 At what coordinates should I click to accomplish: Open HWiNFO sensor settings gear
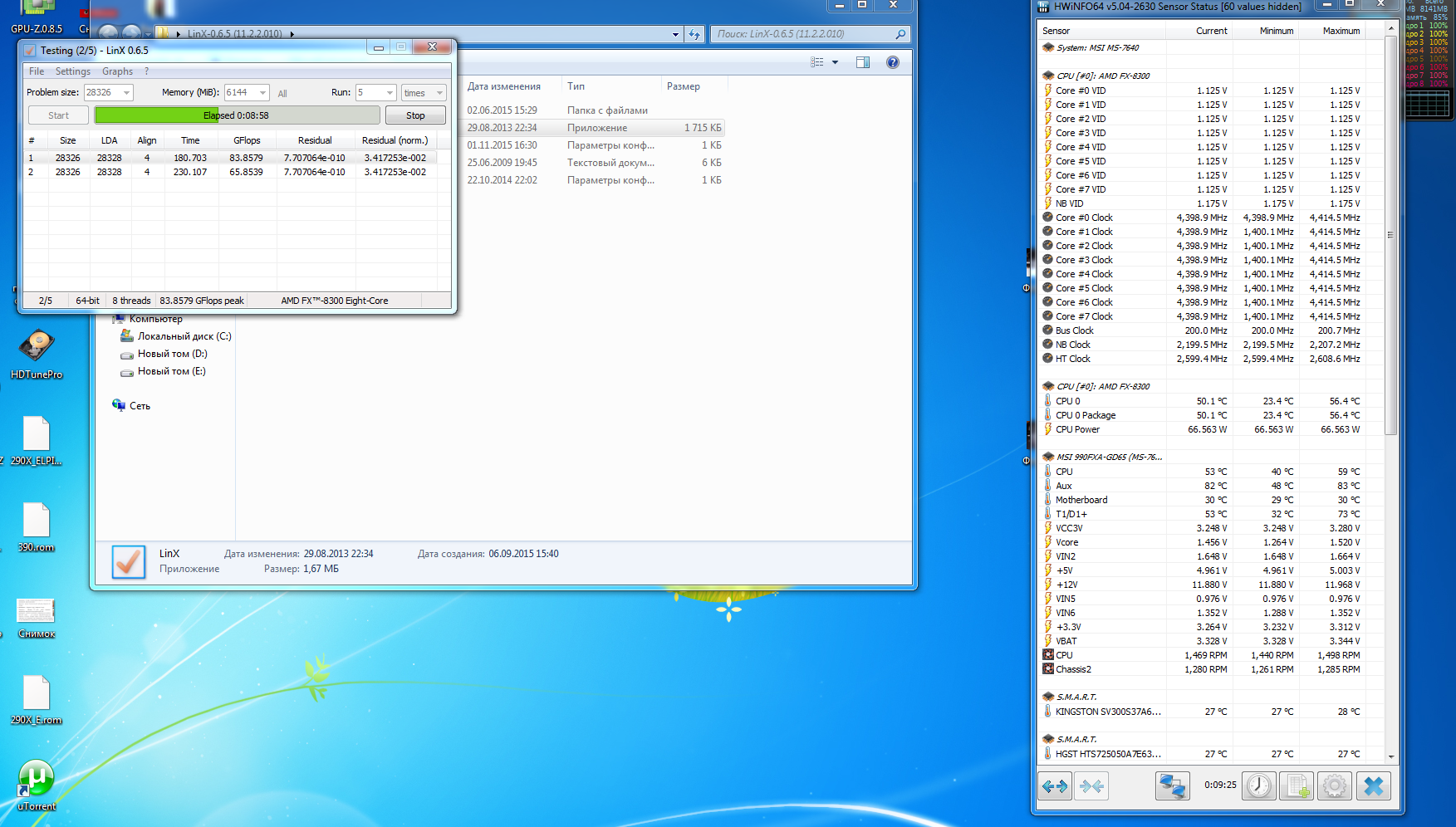1335,785
